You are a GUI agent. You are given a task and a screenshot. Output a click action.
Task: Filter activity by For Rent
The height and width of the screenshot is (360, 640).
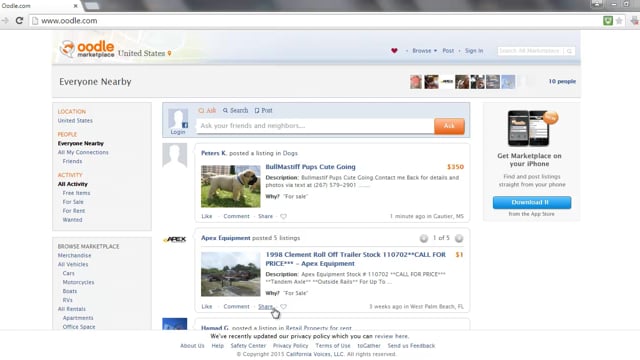(x=74, y=211)
